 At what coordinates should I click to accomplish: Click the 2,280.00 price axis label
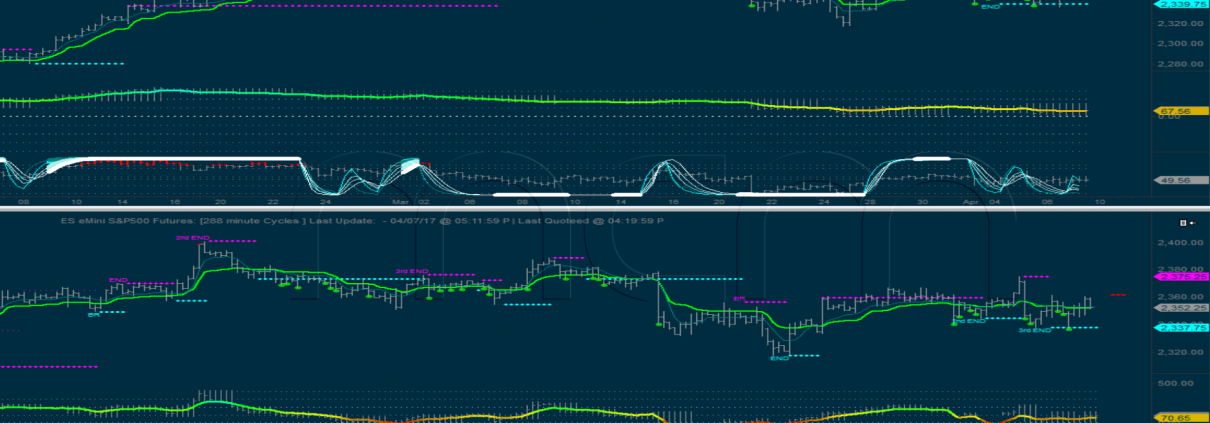1180,65
